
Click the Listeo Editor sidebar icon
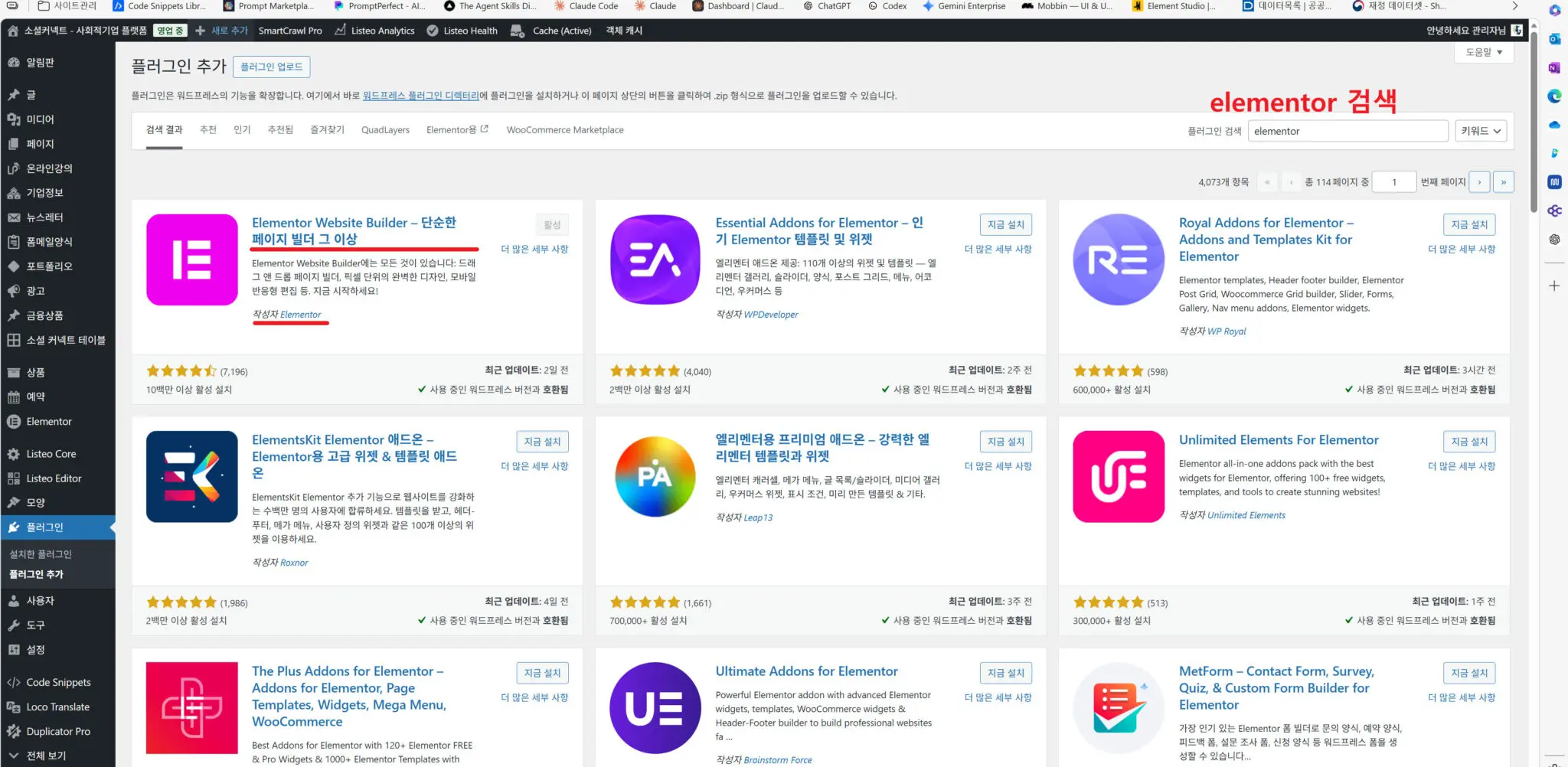(14, 478)
